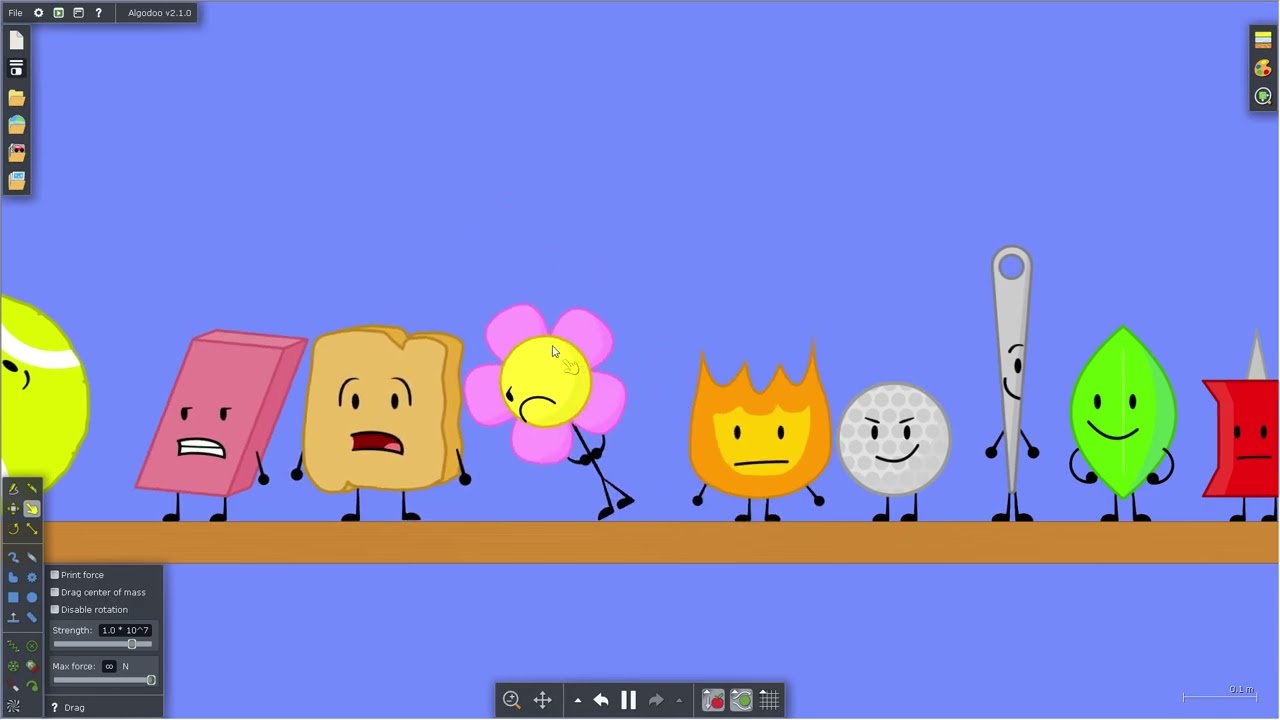Open the Help question mark menu
Screen dimensions: 1280x720
tap(98, 13)
